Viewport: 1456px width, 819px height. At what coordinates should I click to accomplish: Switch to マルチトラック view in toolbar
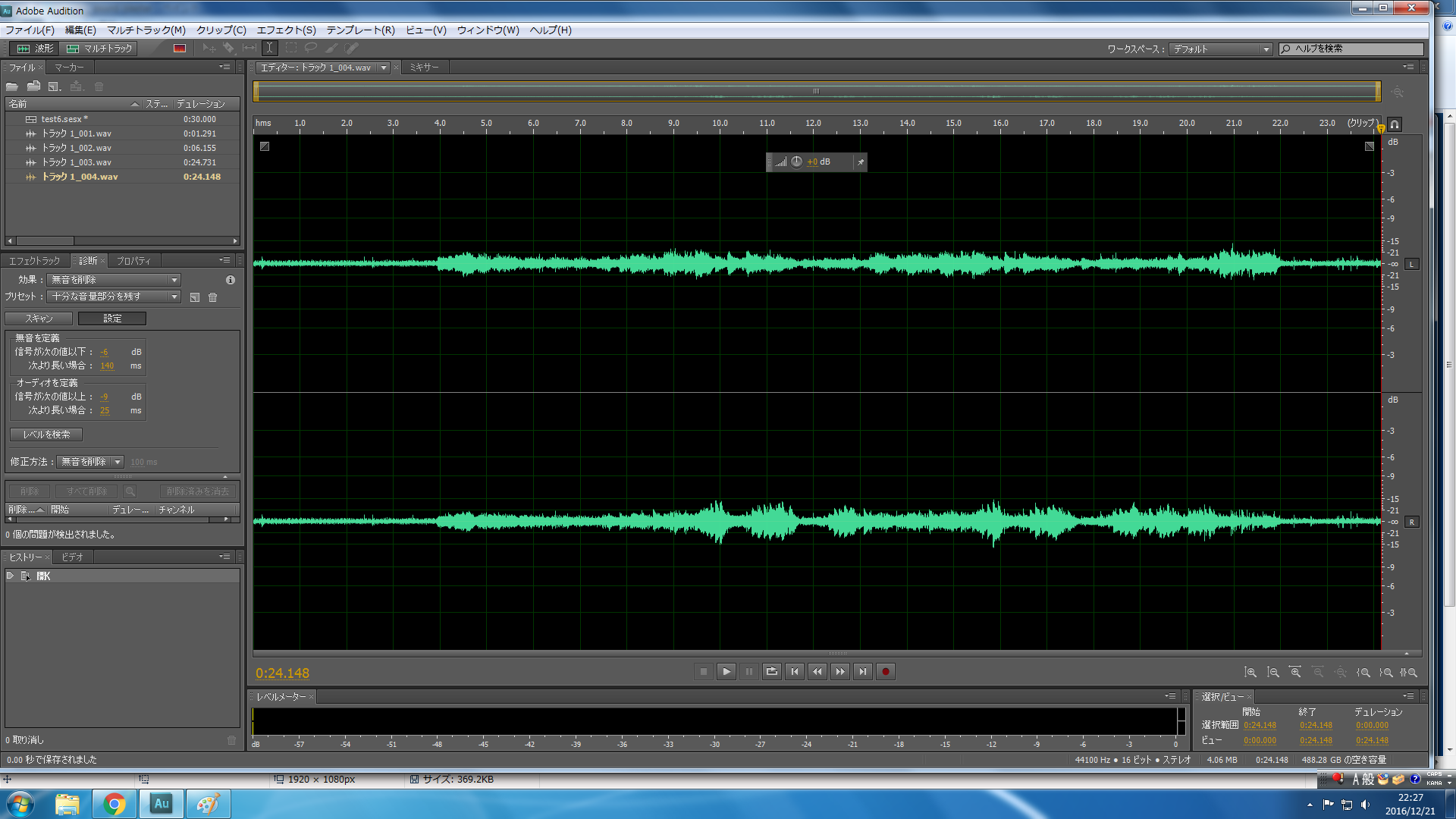click(99, 49)
